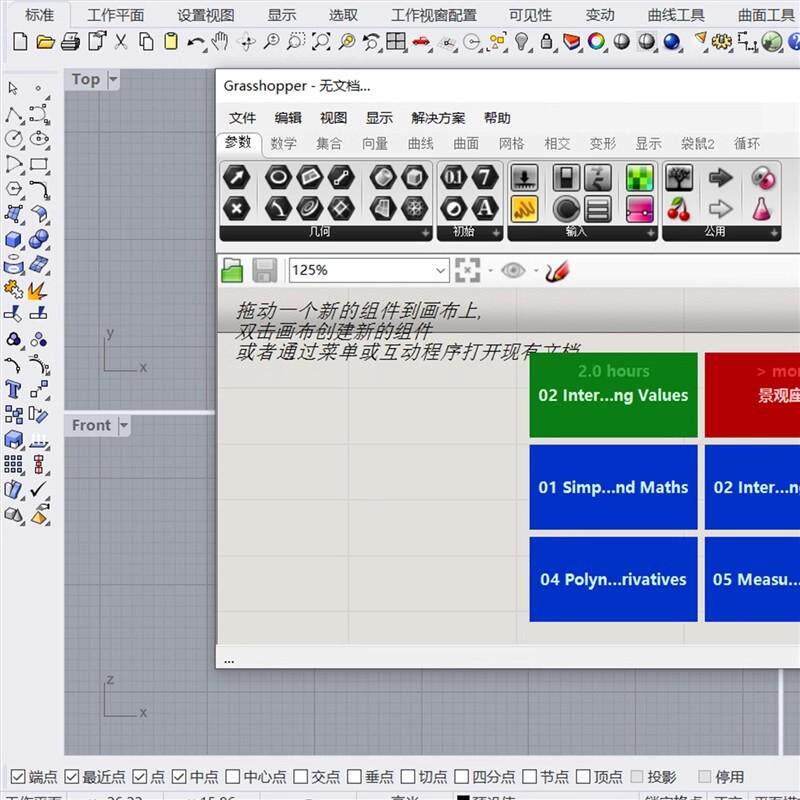Click the light bulb hide icon

click(x=521, y=41)
